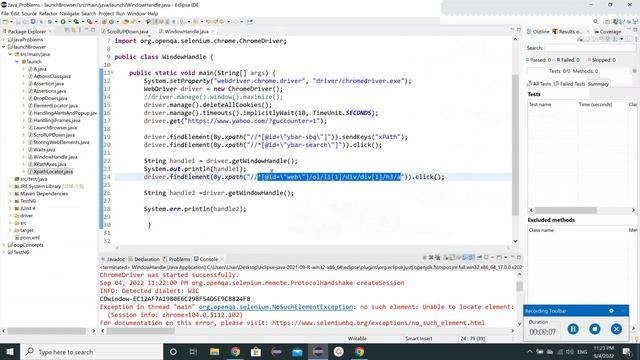Expand the TestNG project at bottom
The width and height of the screenshot is (640, 360).
pos(4,252)
